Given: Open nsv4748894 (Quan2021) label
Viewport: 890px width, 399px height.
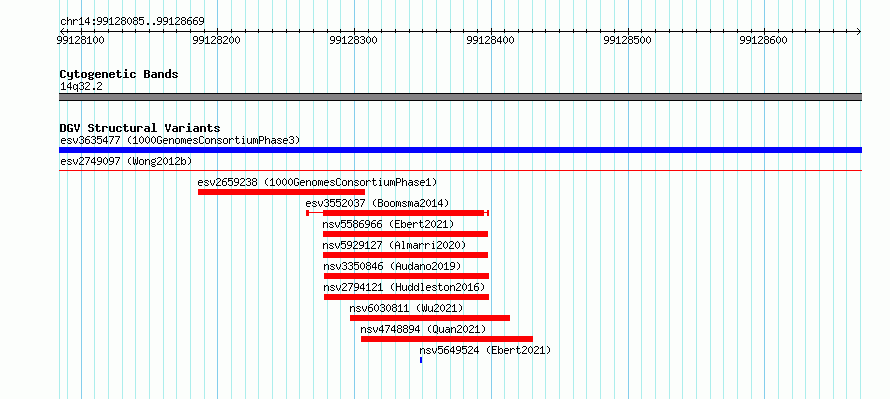Looking at the screenshot, I should click(423, 329).
